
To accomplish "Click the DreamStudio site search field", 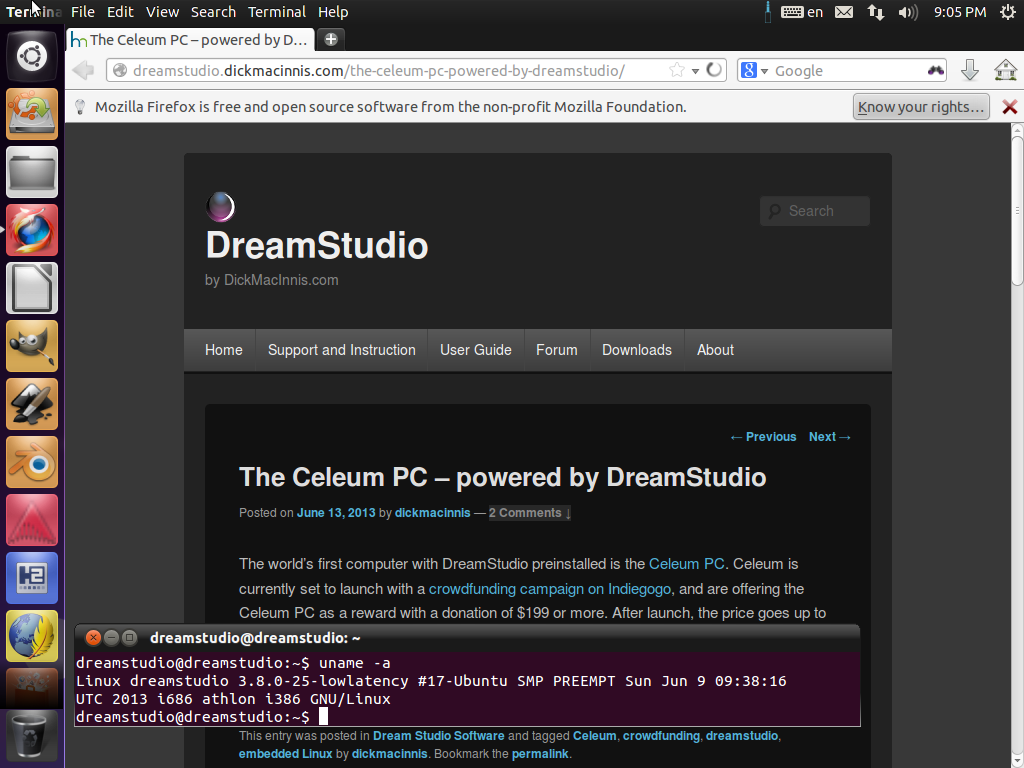I will (814, 211).
